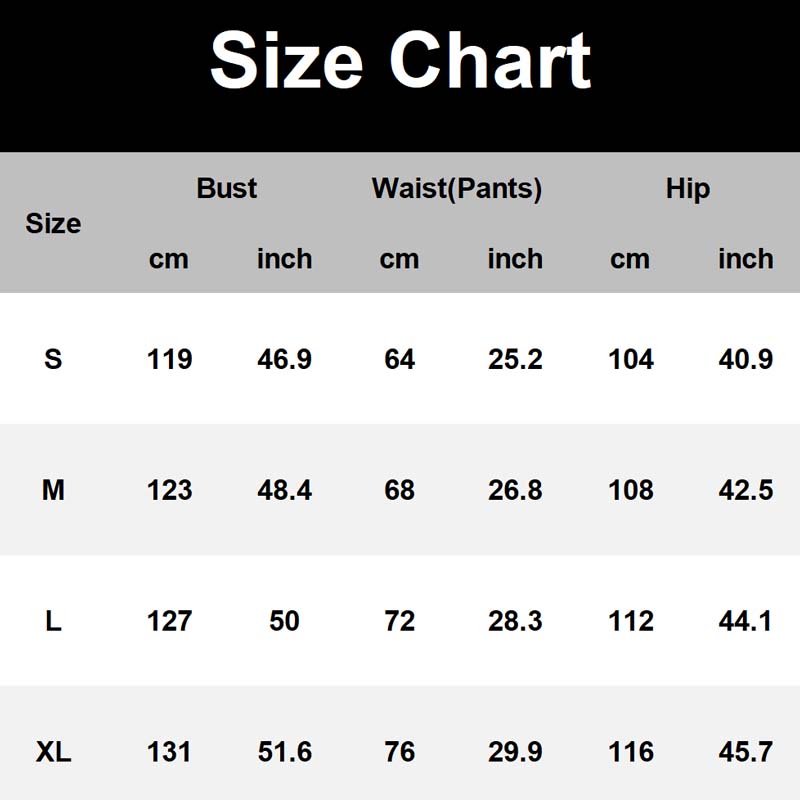The height and width of the screenshot is (800, 800).
Task: Click the waist value 72
Action: point(400,621)
